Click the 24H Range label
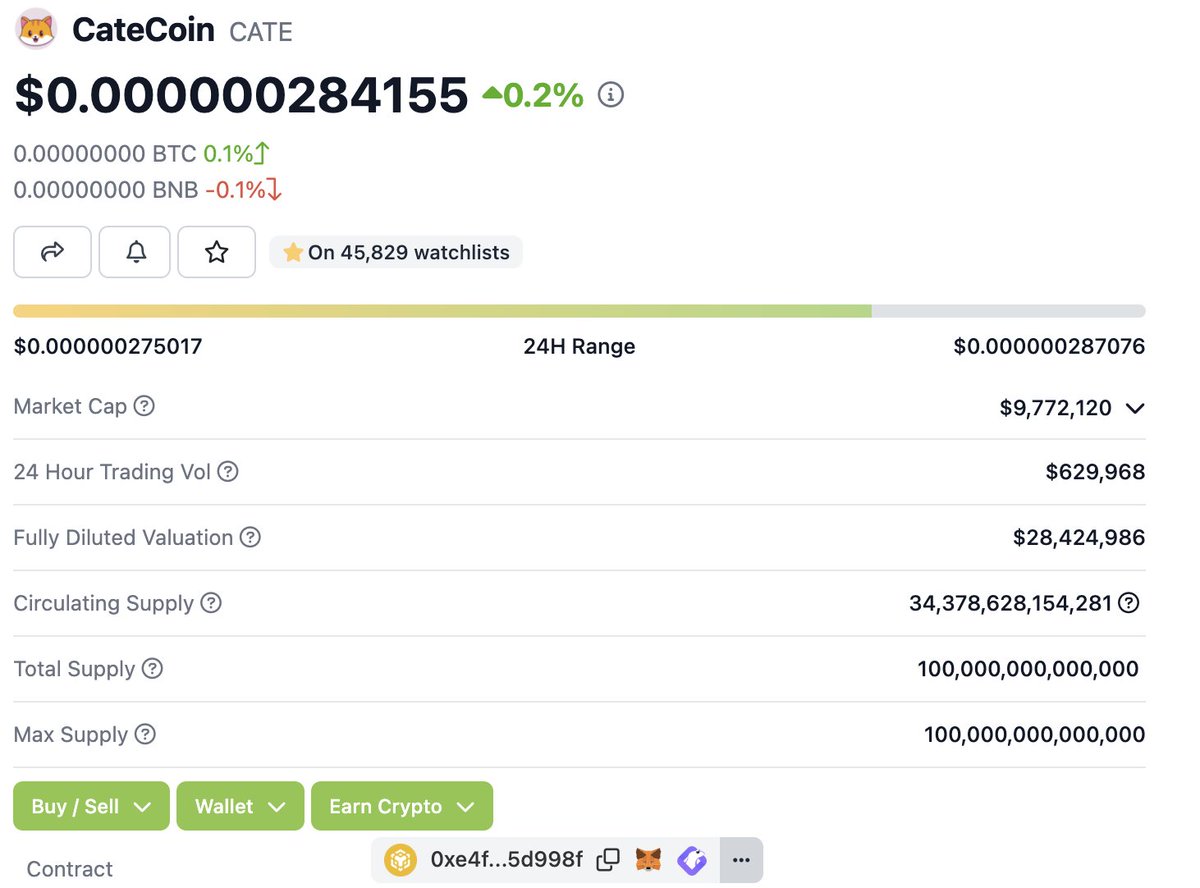This screenshot has height=888, width=1200. tap(579, 347)
